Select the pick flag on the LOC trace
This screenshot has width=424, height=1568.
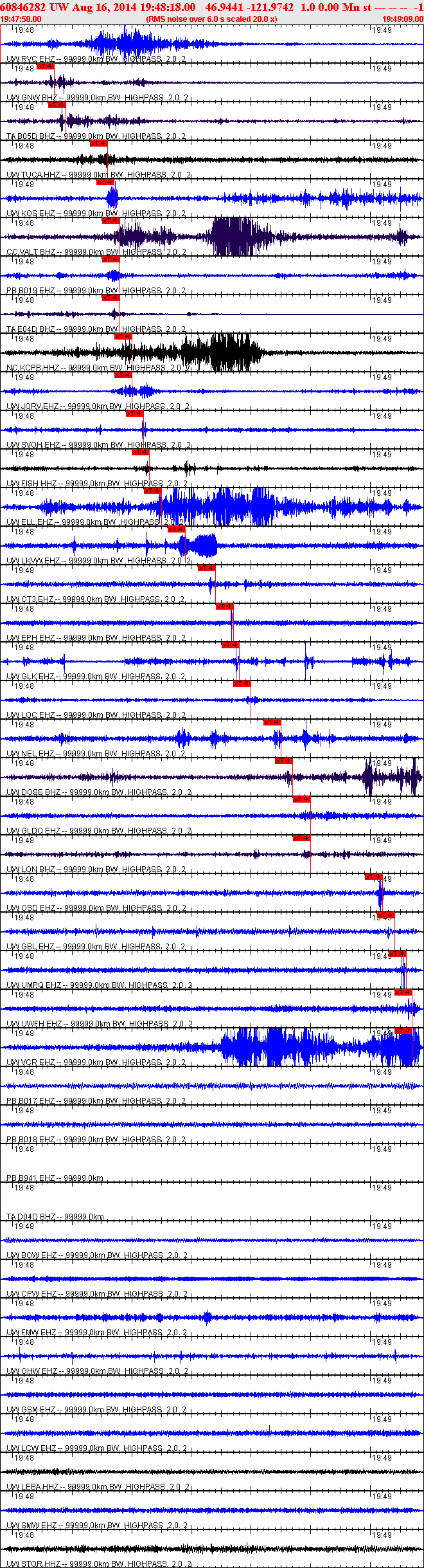coord(242,684)
